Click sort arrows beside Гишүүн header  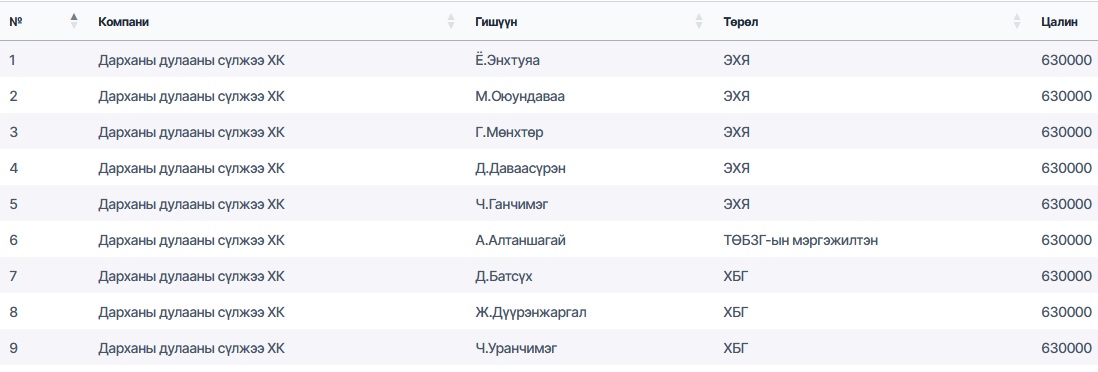pos(698,22)
